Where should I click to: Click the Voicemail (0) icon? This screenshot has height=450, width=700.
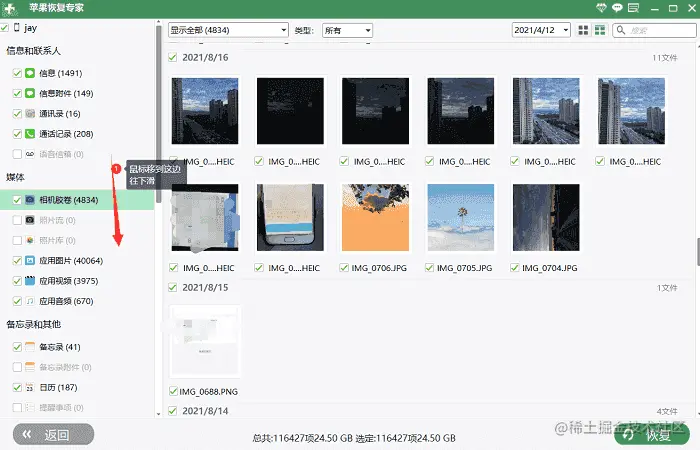pos(30,154)
